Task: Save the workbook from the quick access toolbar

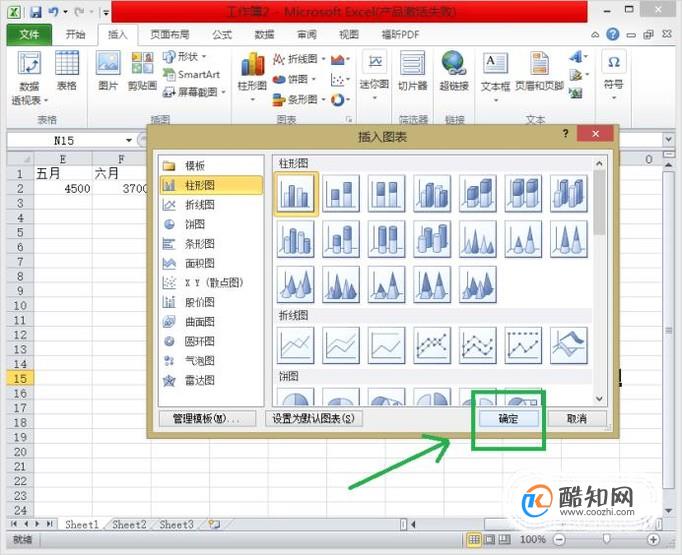Action: 36,12
